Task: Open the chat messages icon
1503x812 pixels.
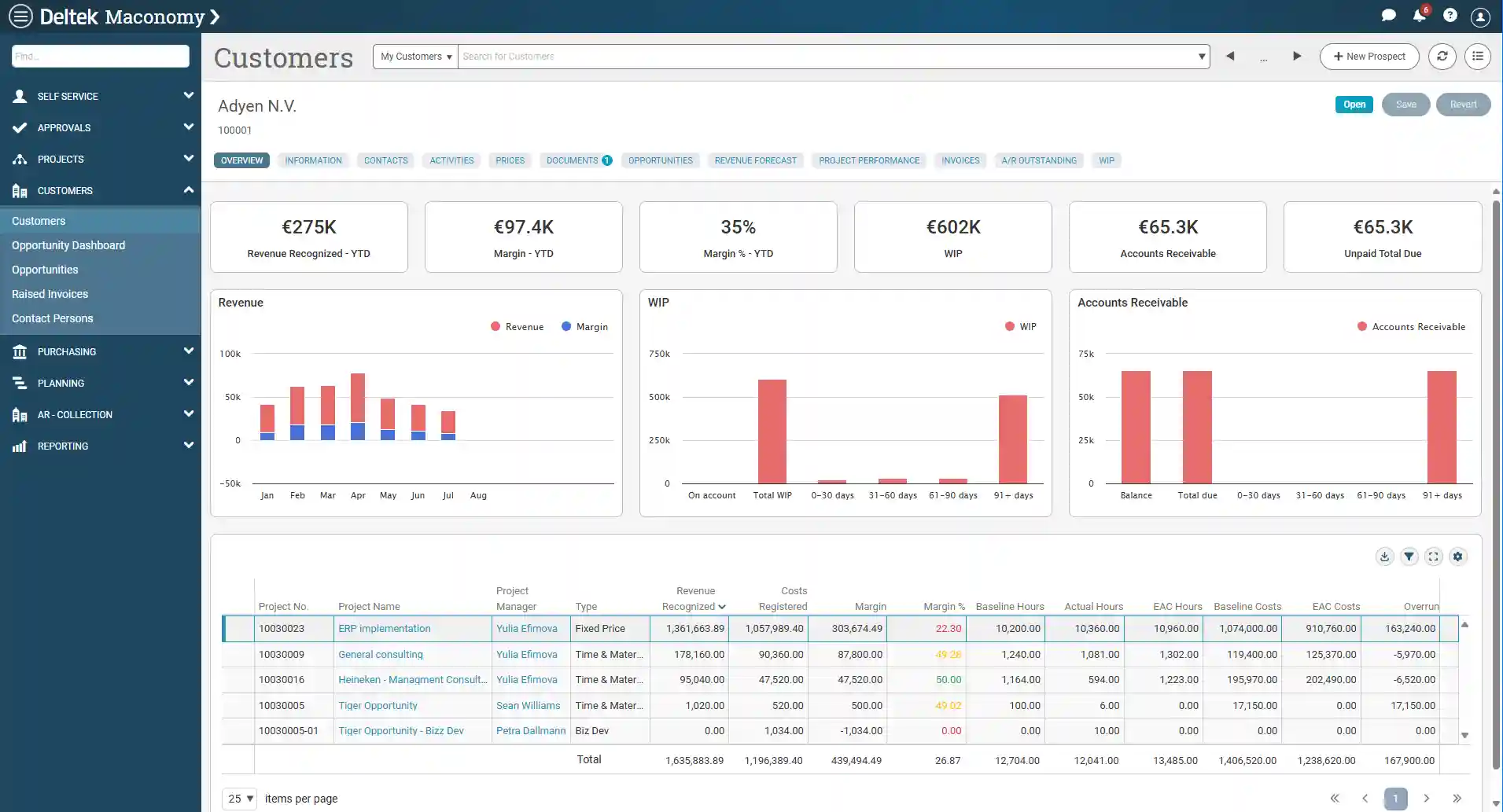Action: point(1388,16)
